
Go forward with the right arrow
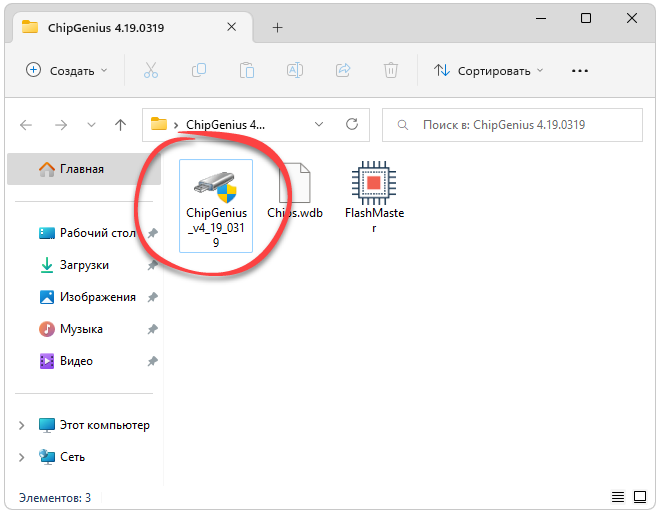click(61, 125)
